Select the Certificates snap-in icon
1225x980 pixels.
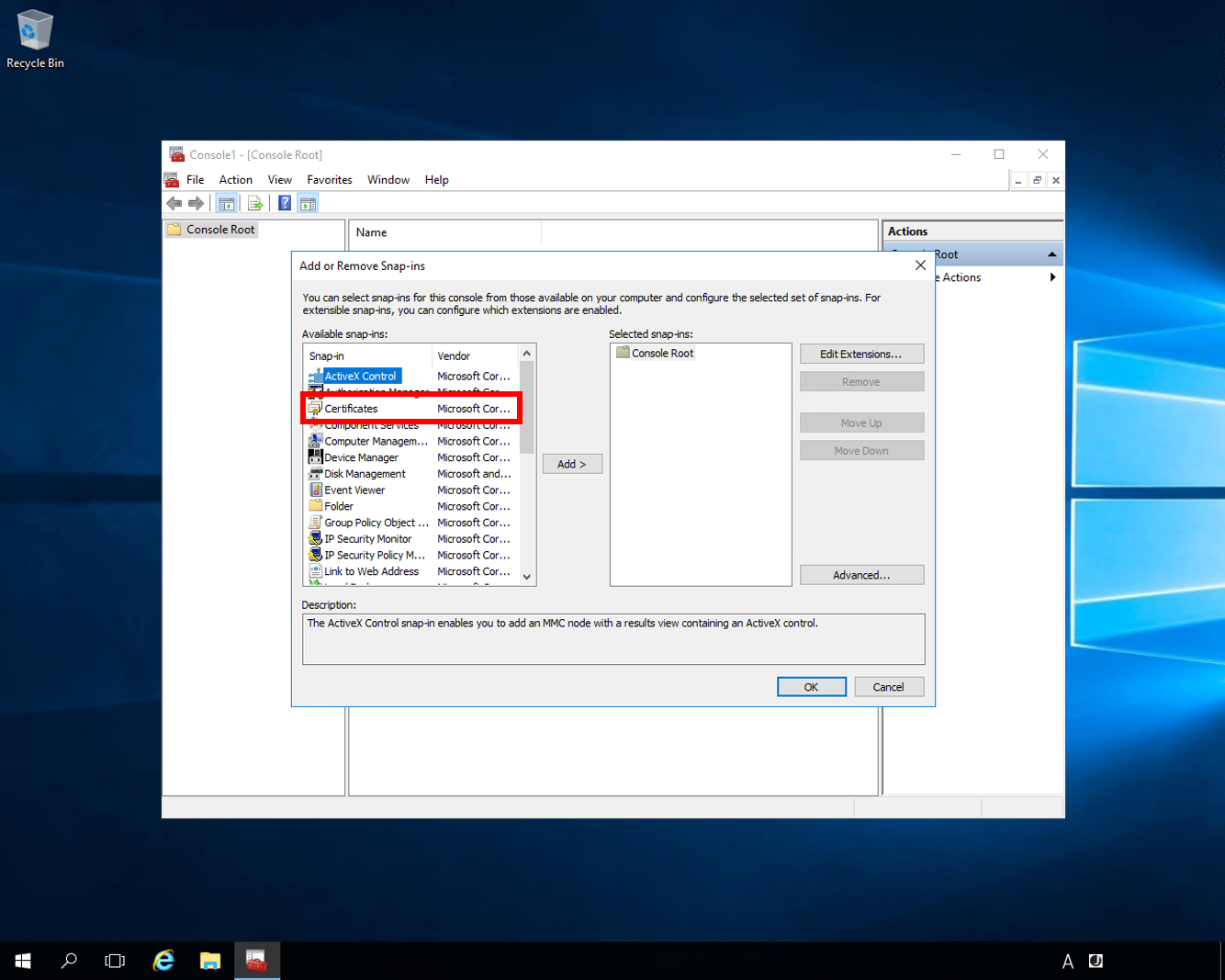(316, 409)
